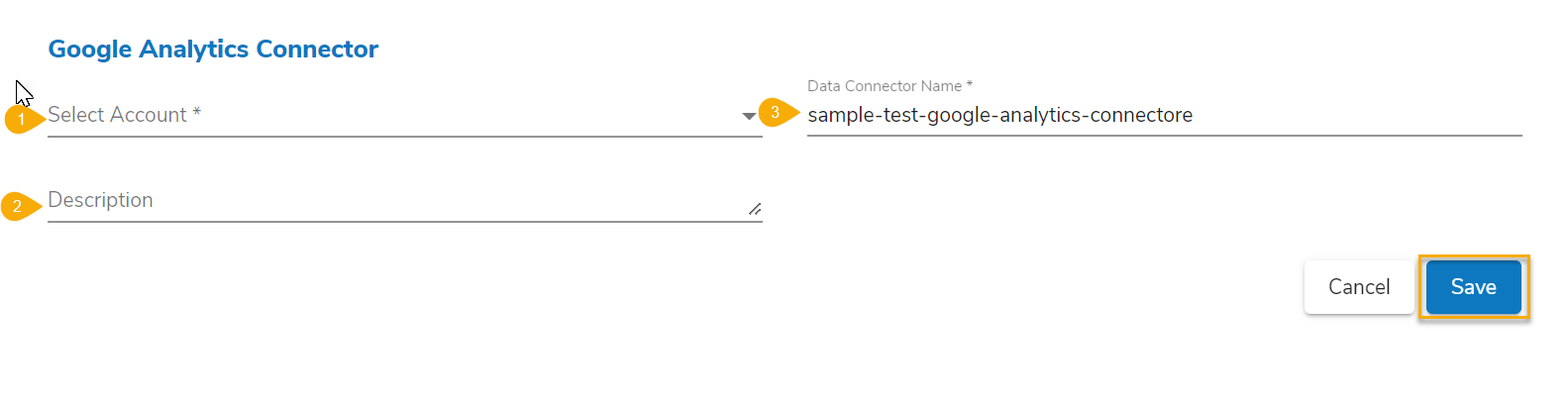Click the black arrow cursor icon
This screenshot has height=406, width=1568.
[x=24, y=92]
